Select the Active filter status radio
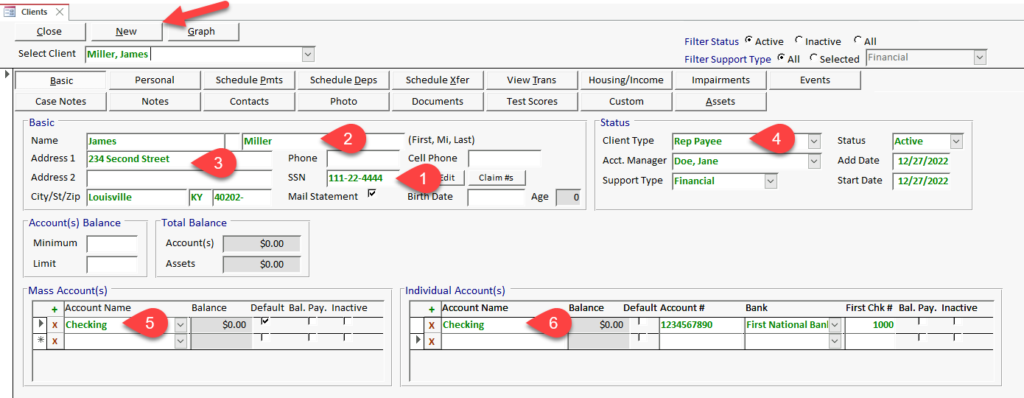This screenshot has width=1024, height=398. 748,41
